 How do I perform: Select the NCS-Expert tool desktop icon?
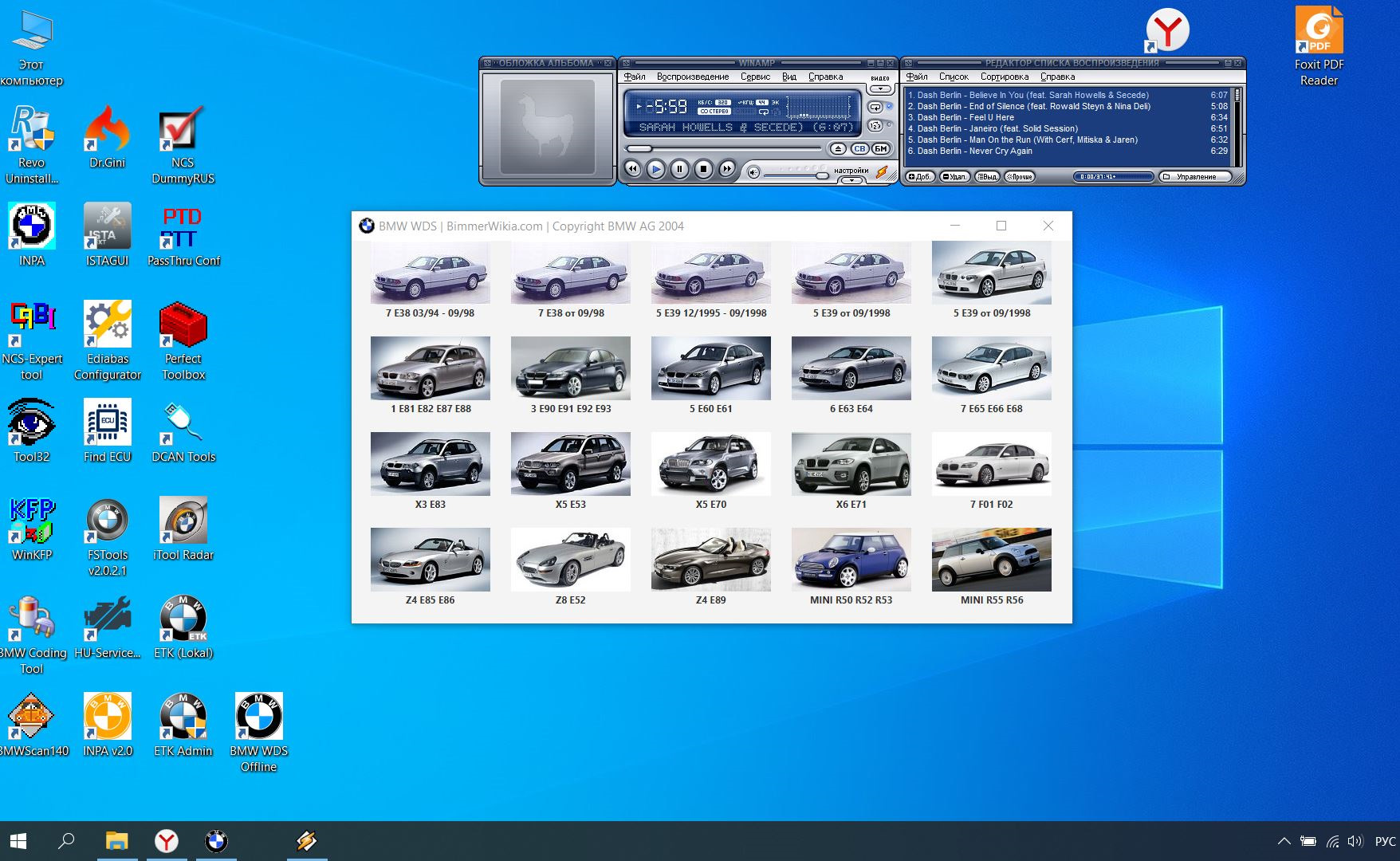click(32, 340)
